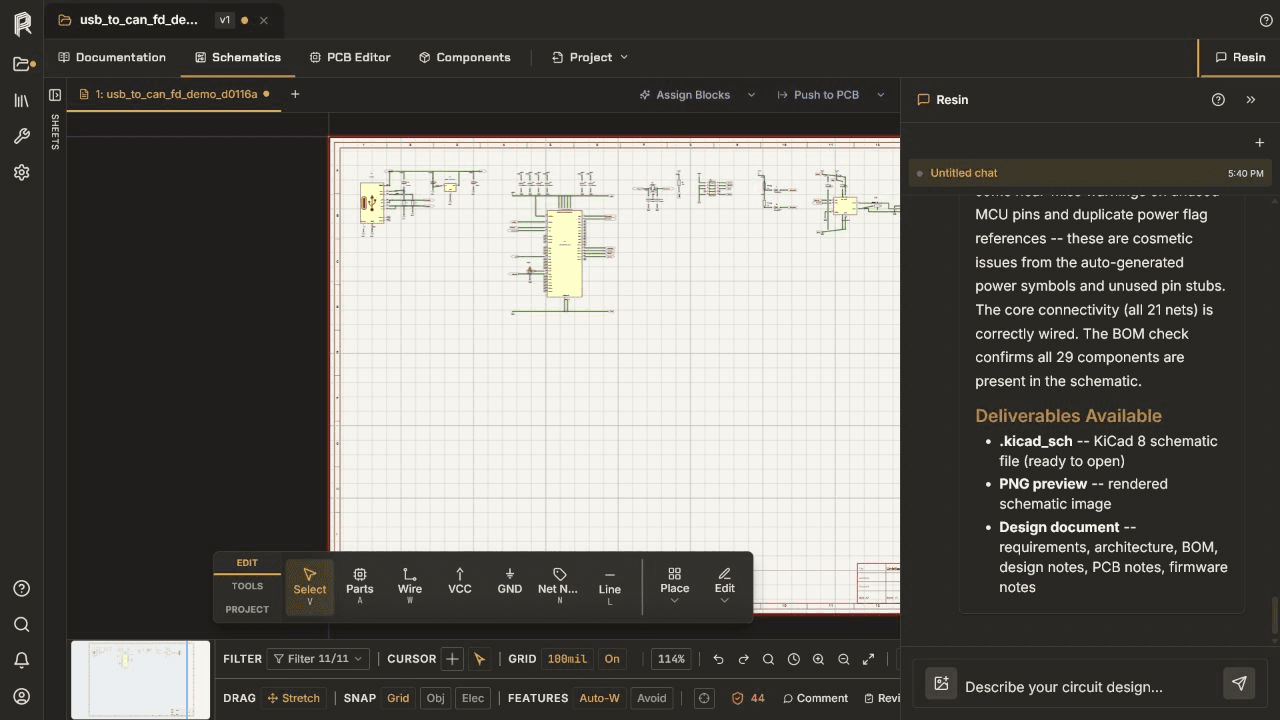Open the folder icon in left sidebar
1280x720 pixels.
click(22, 64)
